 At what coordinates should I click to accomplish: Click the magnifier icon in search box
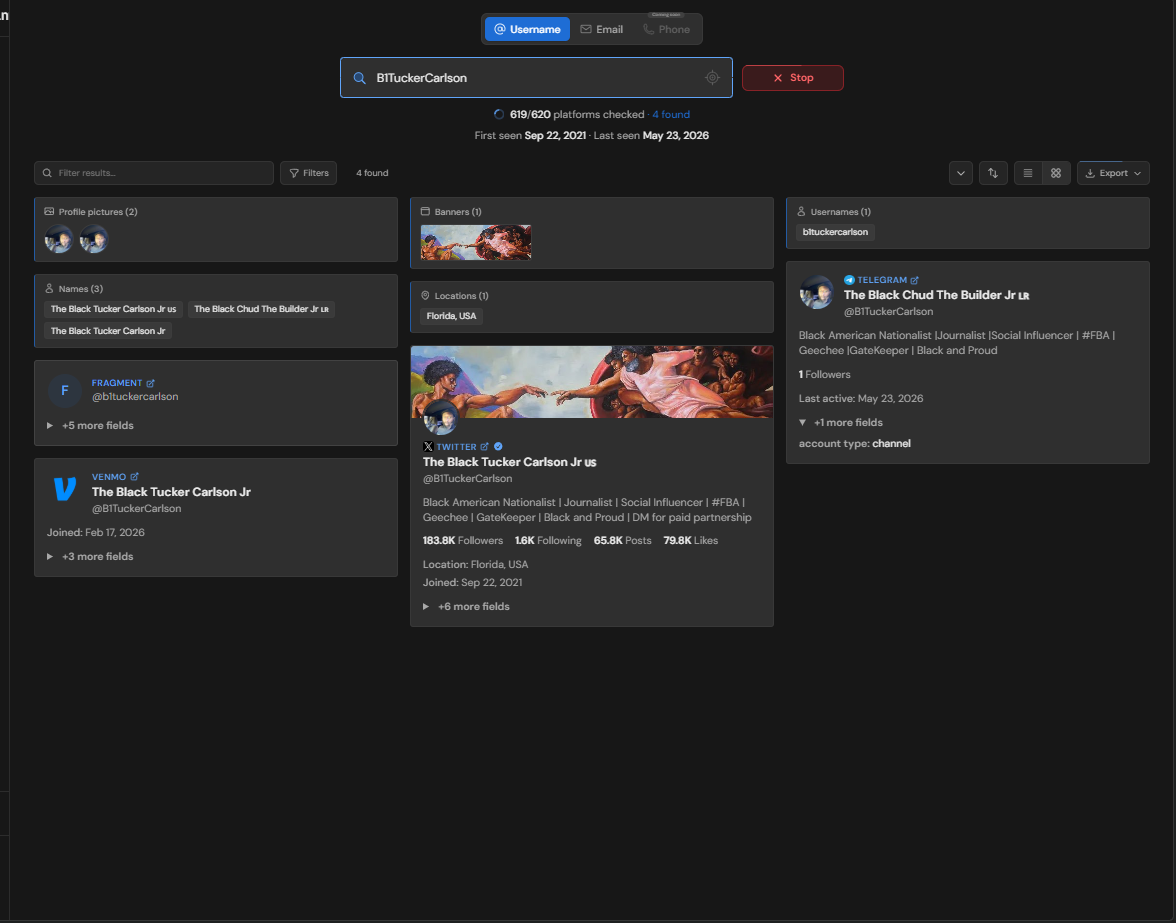359,78
